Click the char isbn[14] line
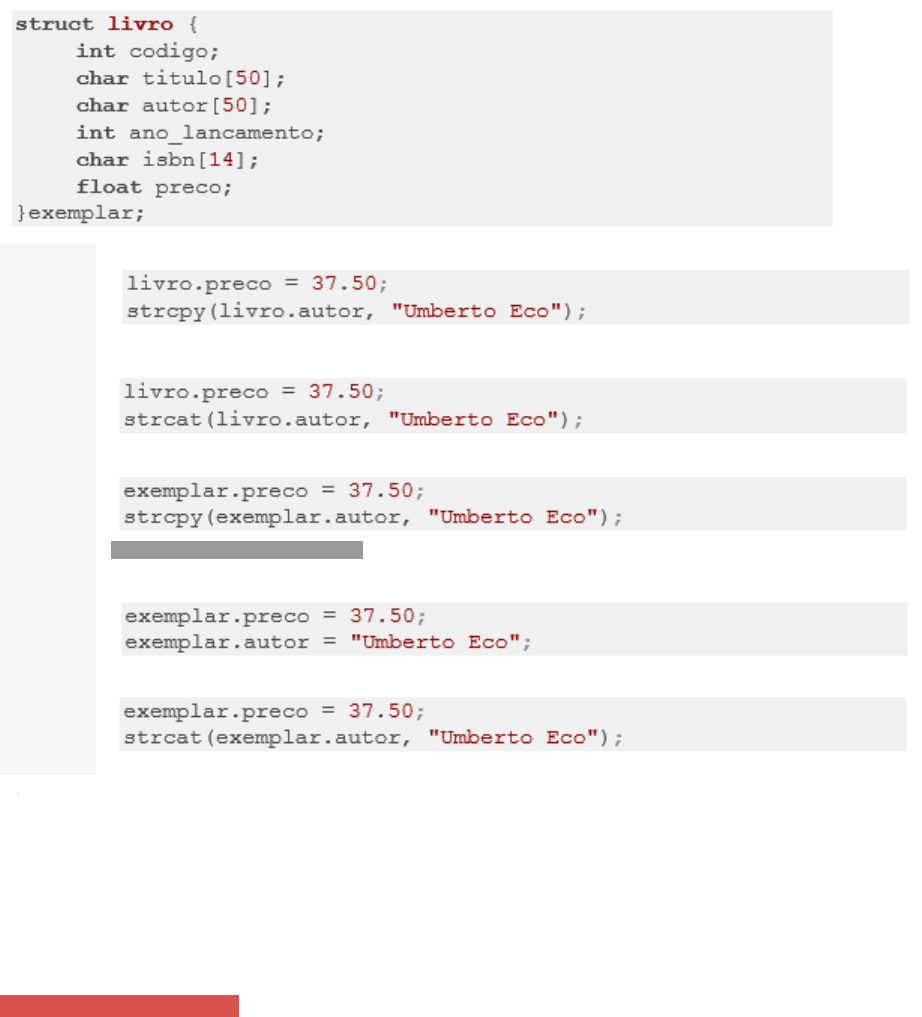Image resolution: width=922 pixels, height=1017 pixels. point(167,160)
